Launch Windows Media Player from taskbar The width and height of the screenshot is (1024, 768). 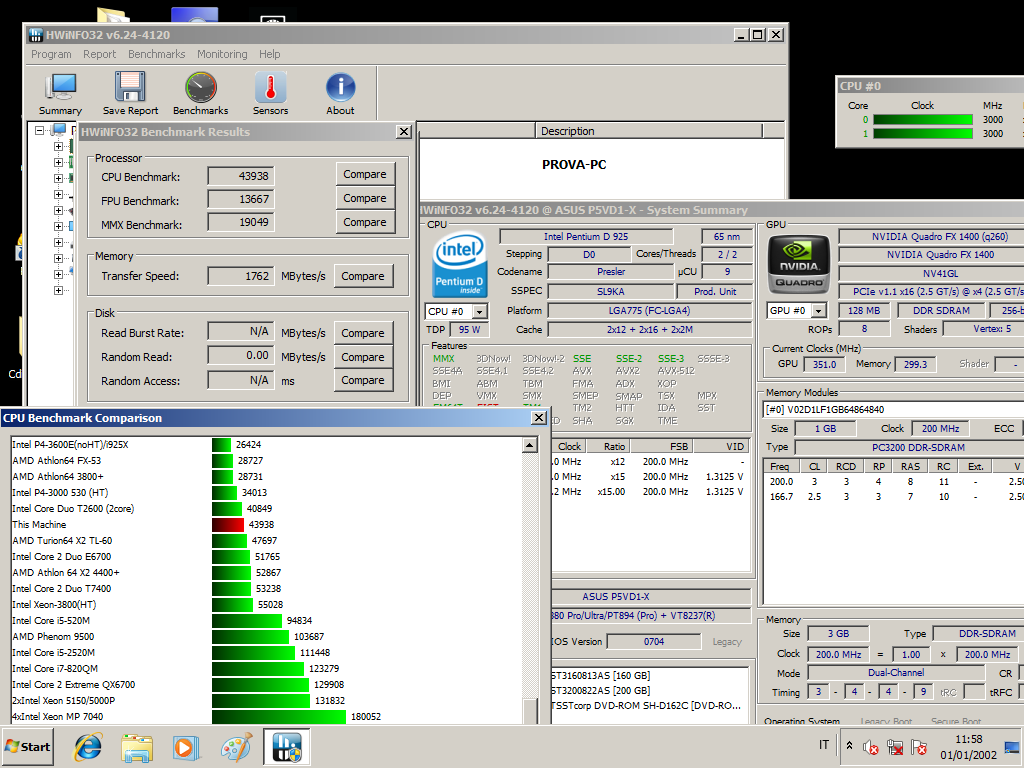click(186, 747)
